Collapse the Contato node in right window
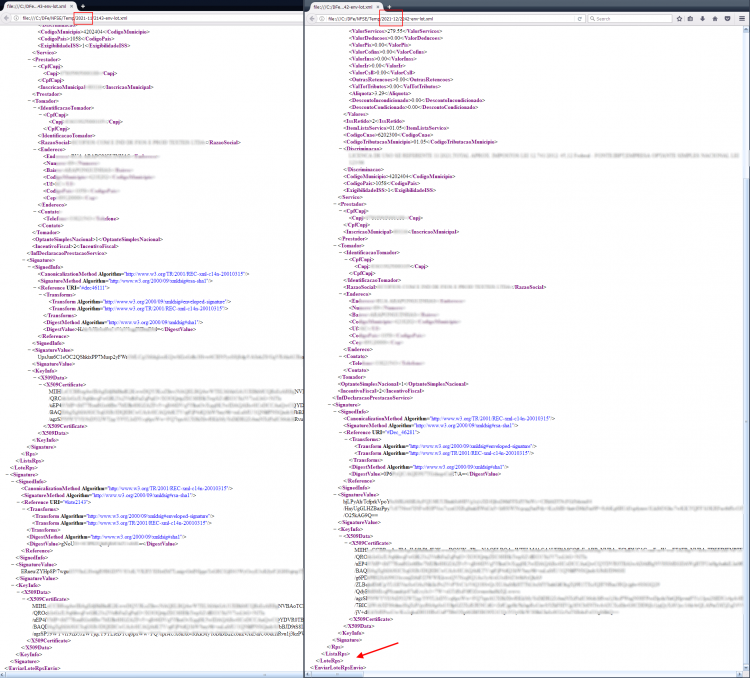The width and height of the screenshot is (750, 678). pyautogui.click(x=341, y=356)
